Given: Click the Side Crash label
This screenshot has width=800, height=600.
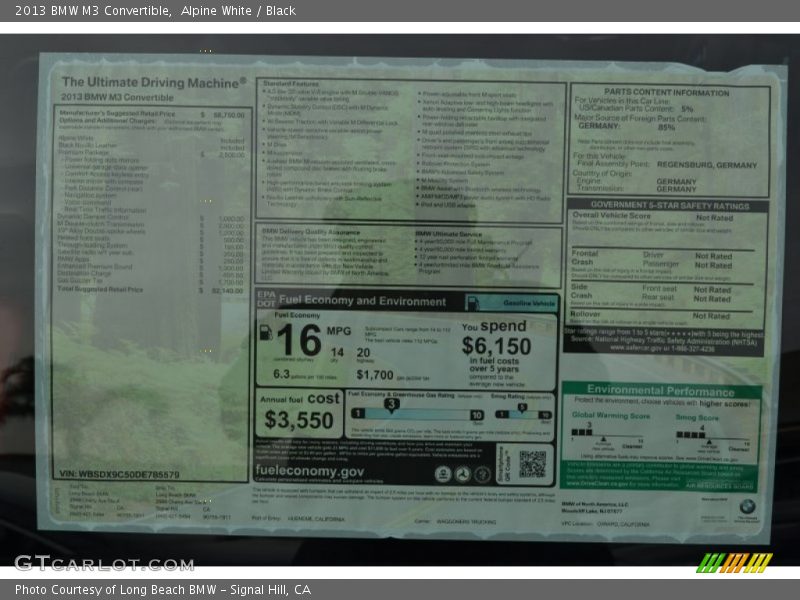Looking at the screenshot, I should (582, 291).
